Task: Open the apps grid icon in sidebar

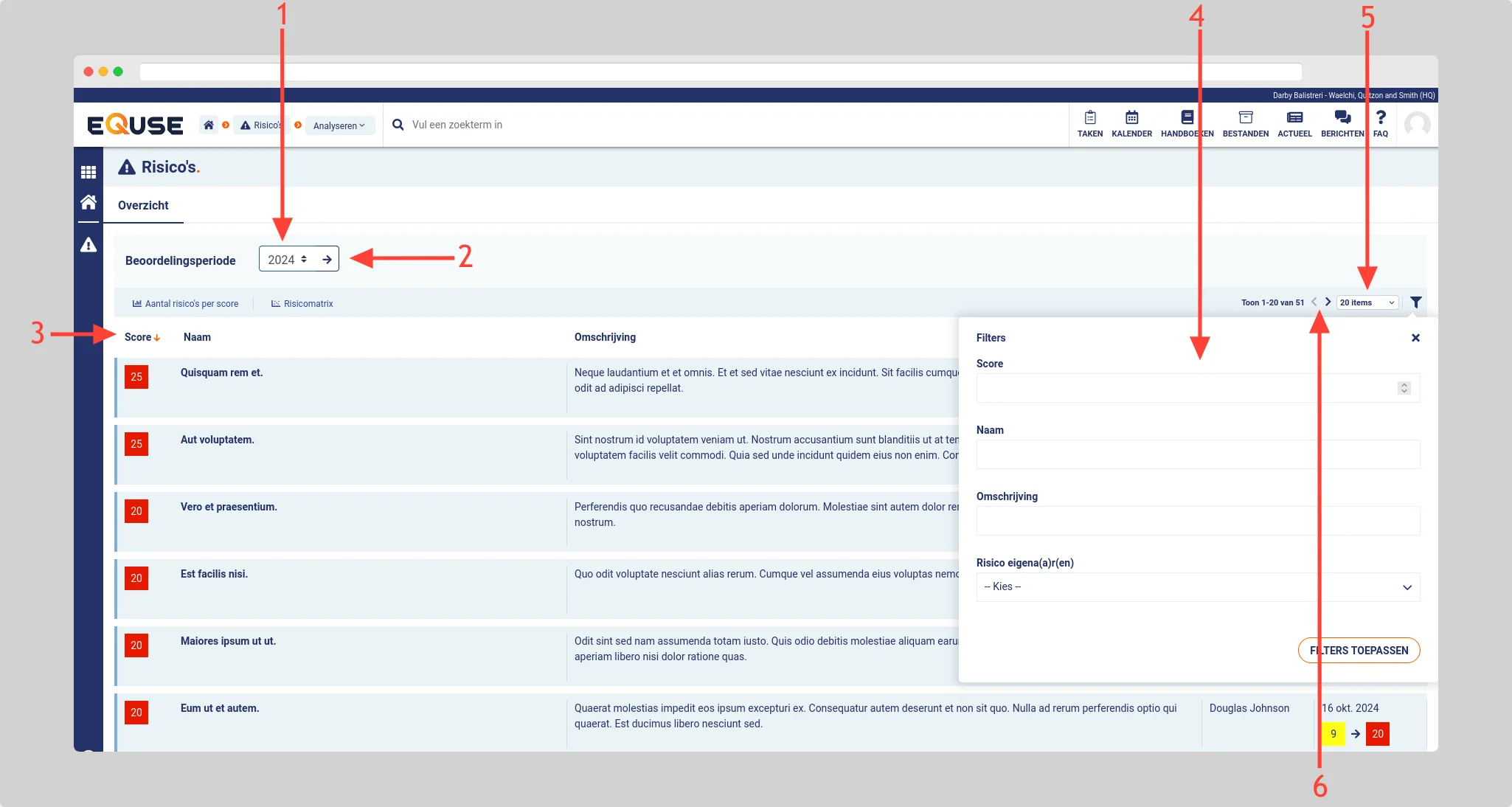Action: (x=89, y=172)
